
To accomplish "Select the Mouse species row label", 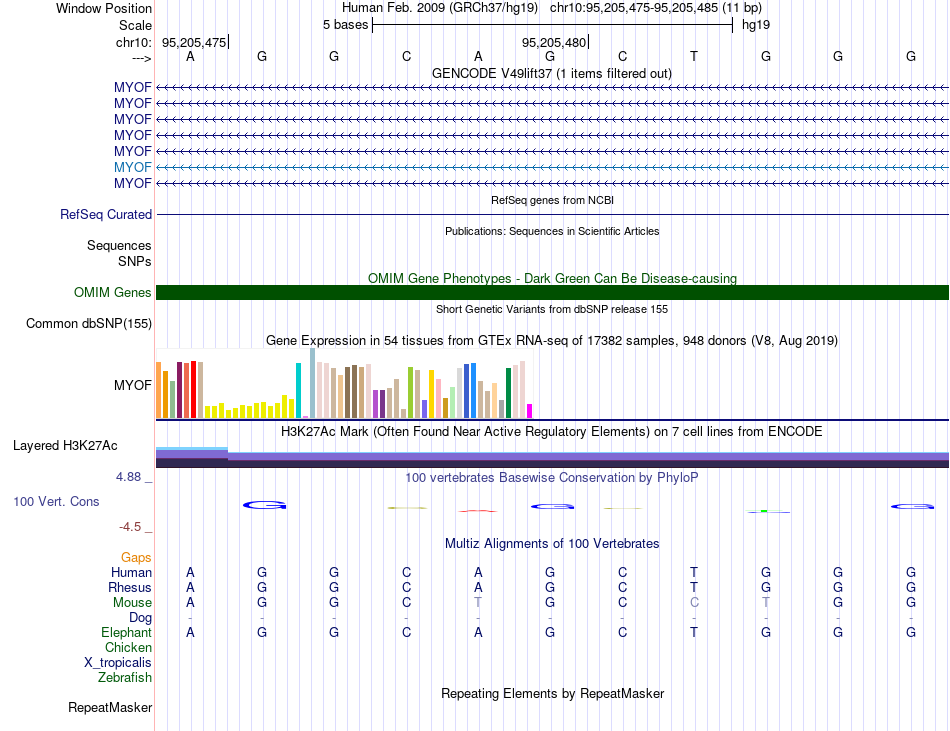I will pos(132,603).
